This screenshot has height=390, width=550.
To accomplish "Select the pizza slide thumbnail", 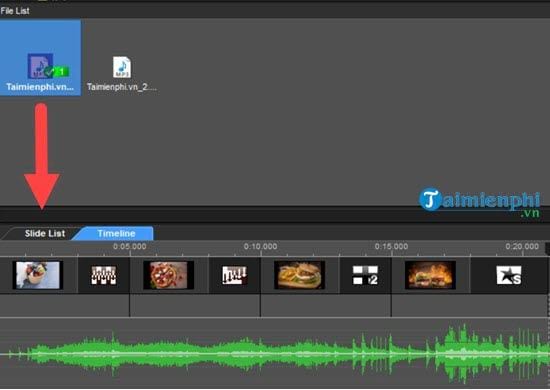I will 169,275.
